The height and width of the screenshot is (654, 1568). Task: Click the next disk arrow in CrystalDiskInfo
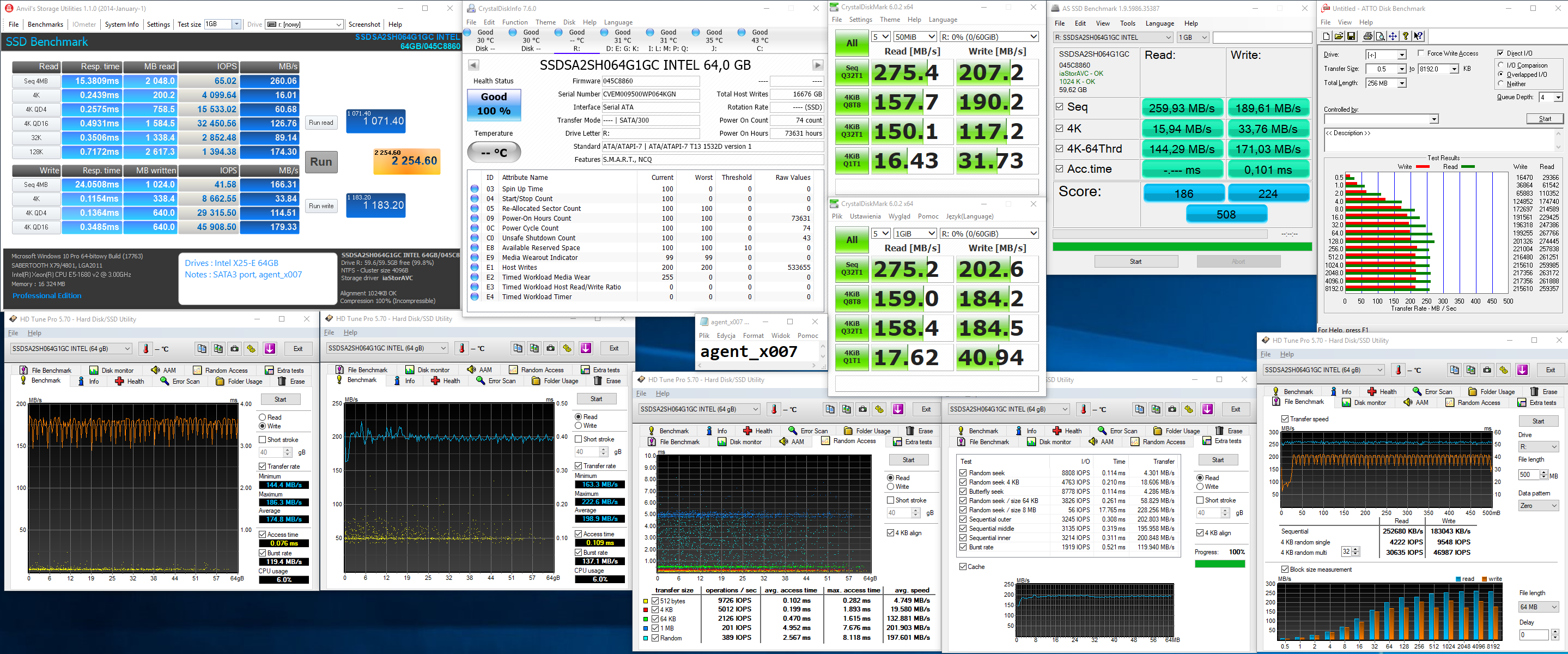point(817,65)
